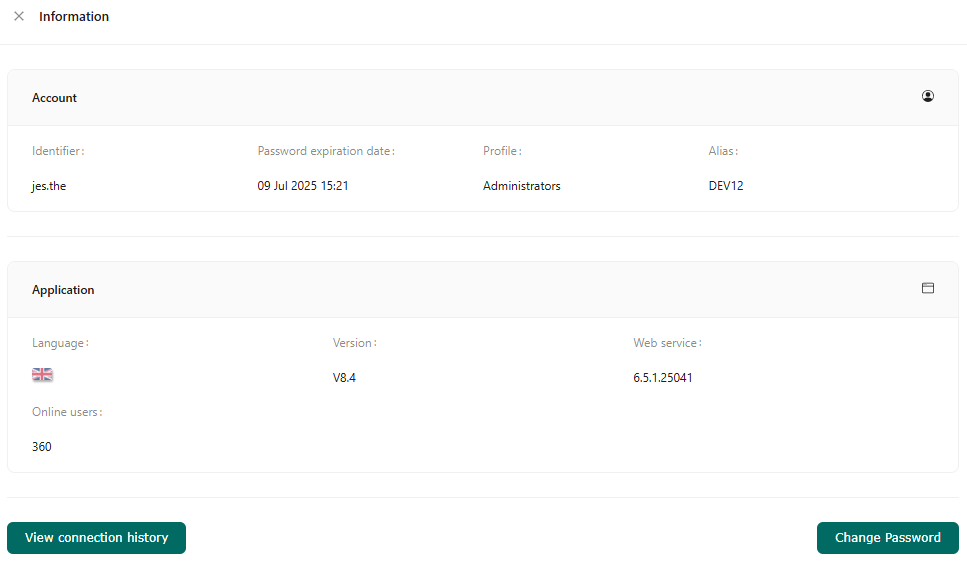Click the online users count 360

(x=42, y=447)
